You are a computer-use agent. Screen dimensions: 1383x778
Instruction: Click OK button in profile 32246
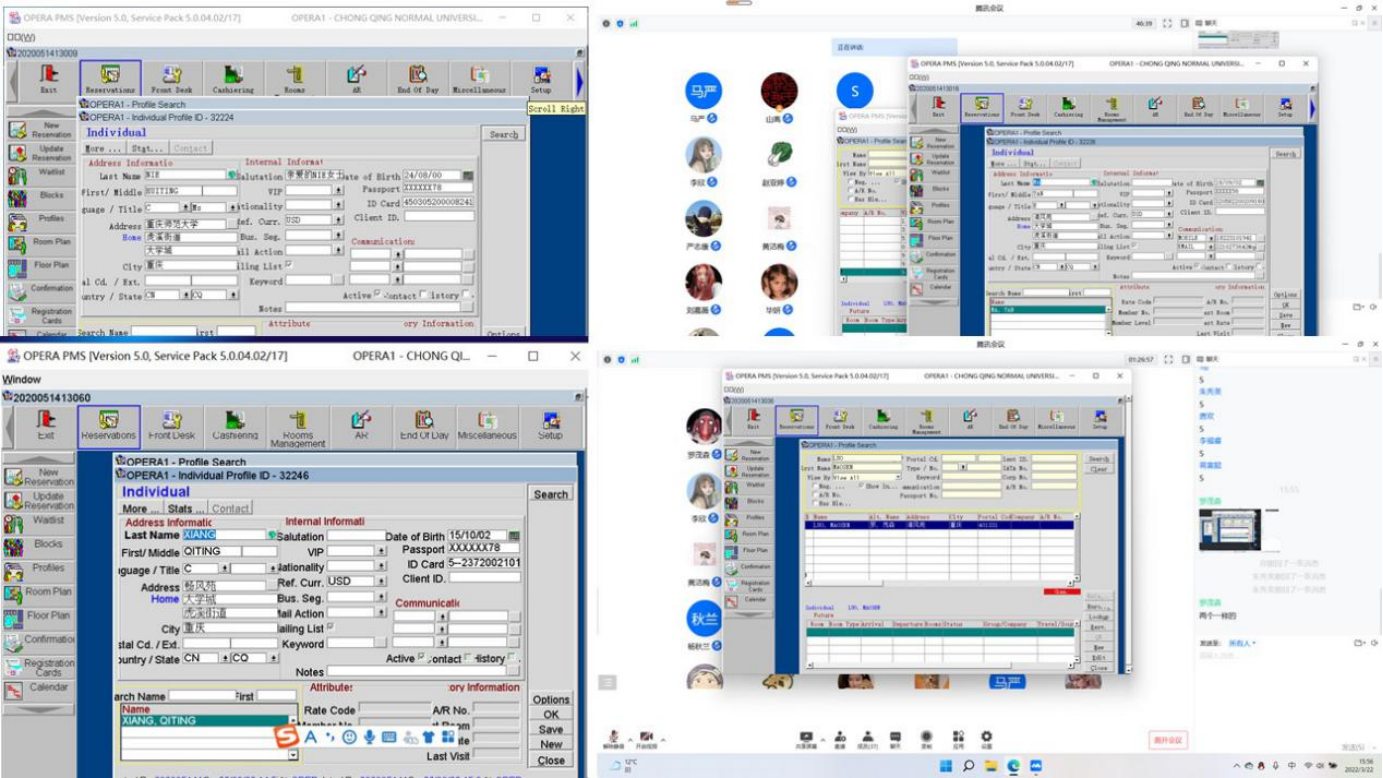[x=551, y=715]
